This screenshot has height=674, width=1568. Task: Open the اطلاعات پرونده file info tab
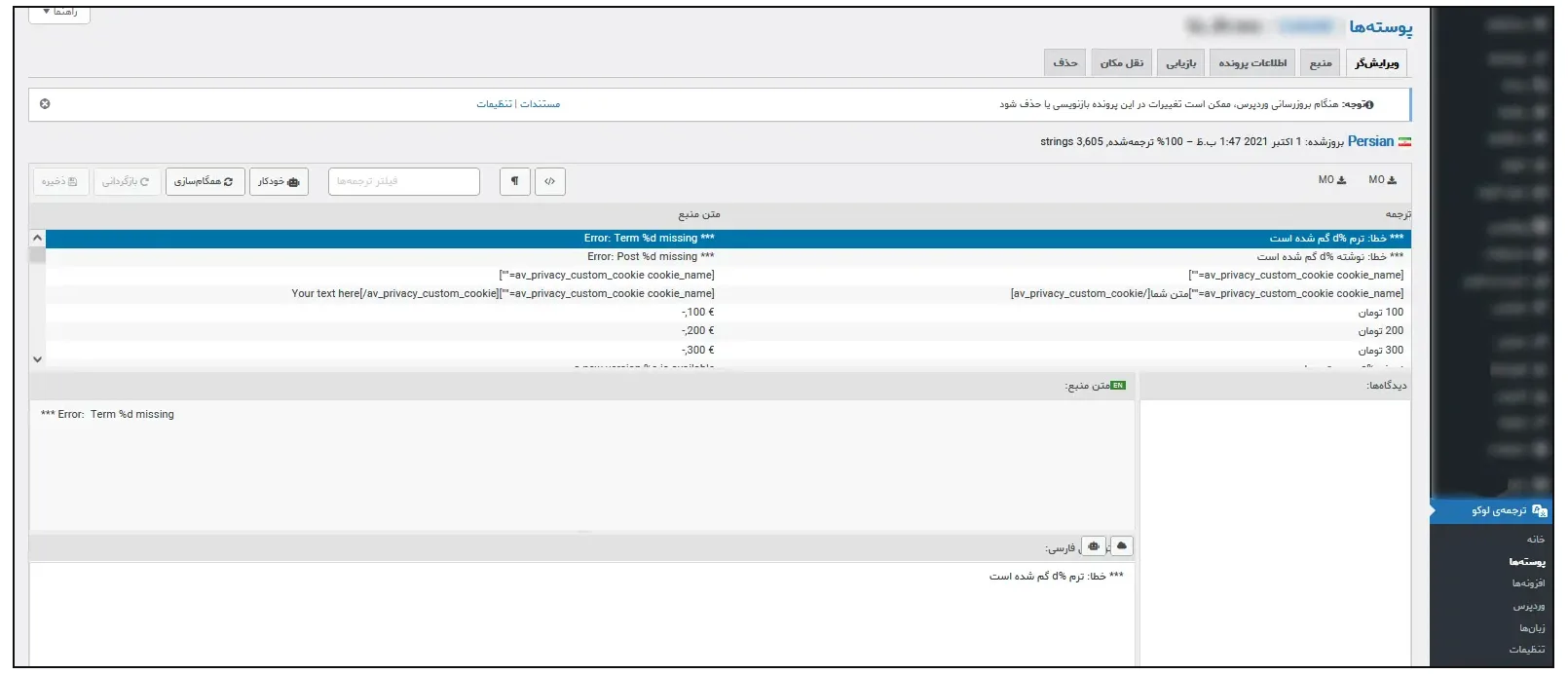pos(1252,63)
